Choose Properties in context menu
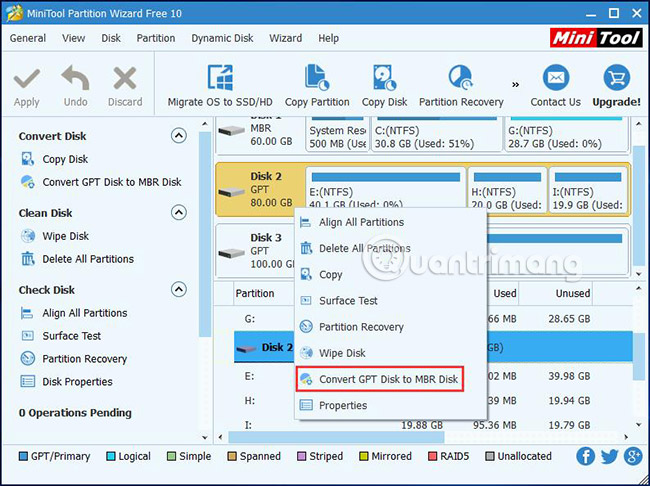The image size is (650, 486). tap(390, 405)
